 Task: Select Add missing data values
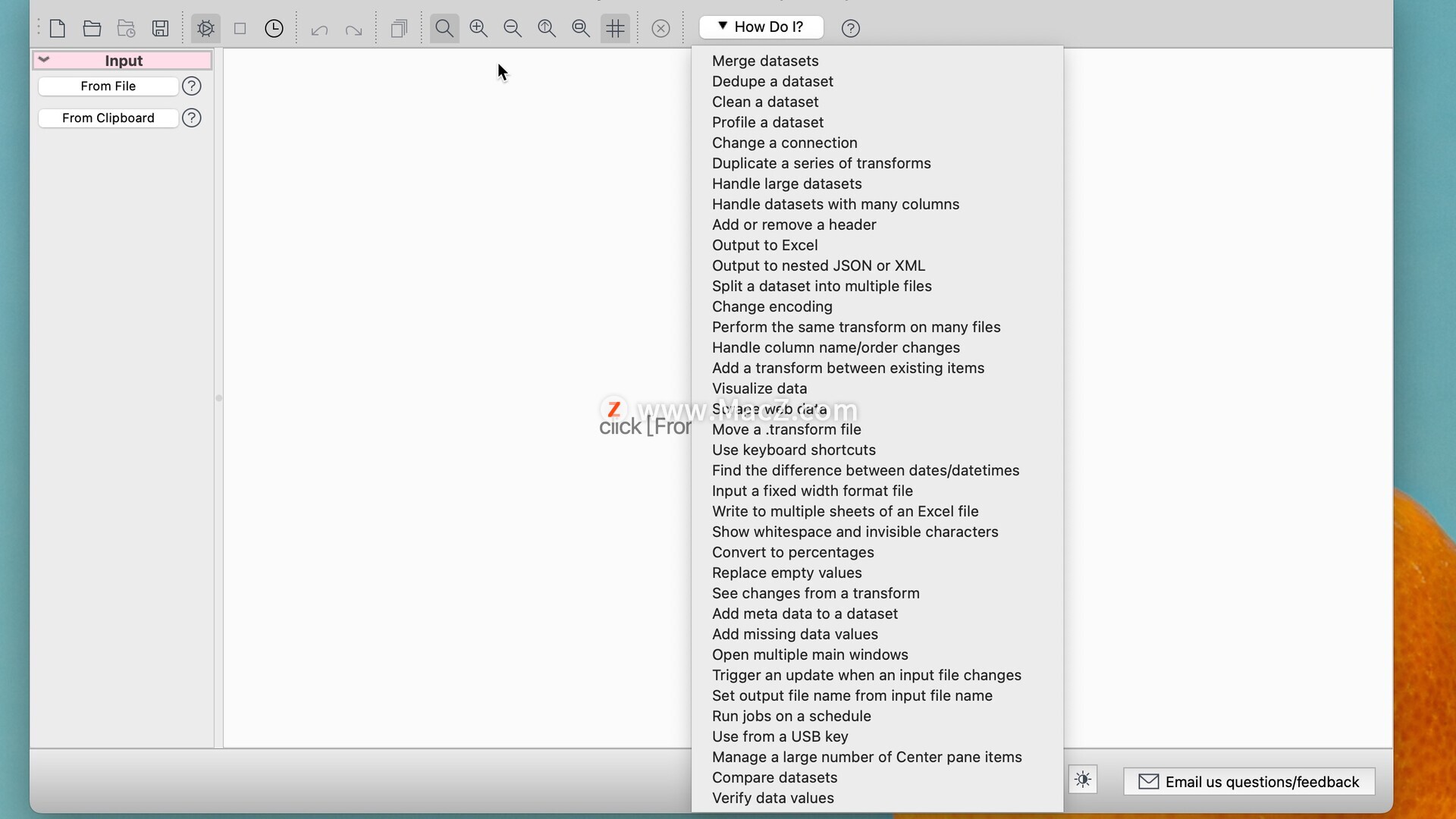click(x=877, y=634)
